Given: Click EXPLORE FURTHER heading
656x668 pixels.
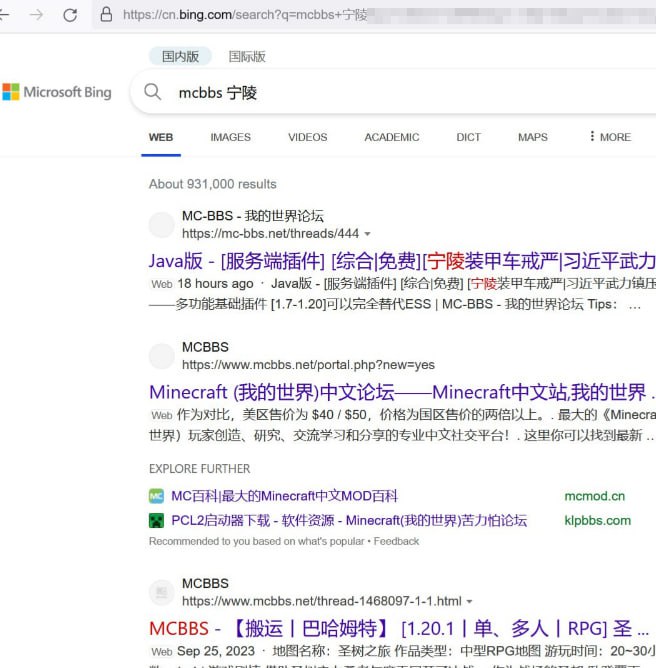Looking at the screenshot, I should coord(199,469).
